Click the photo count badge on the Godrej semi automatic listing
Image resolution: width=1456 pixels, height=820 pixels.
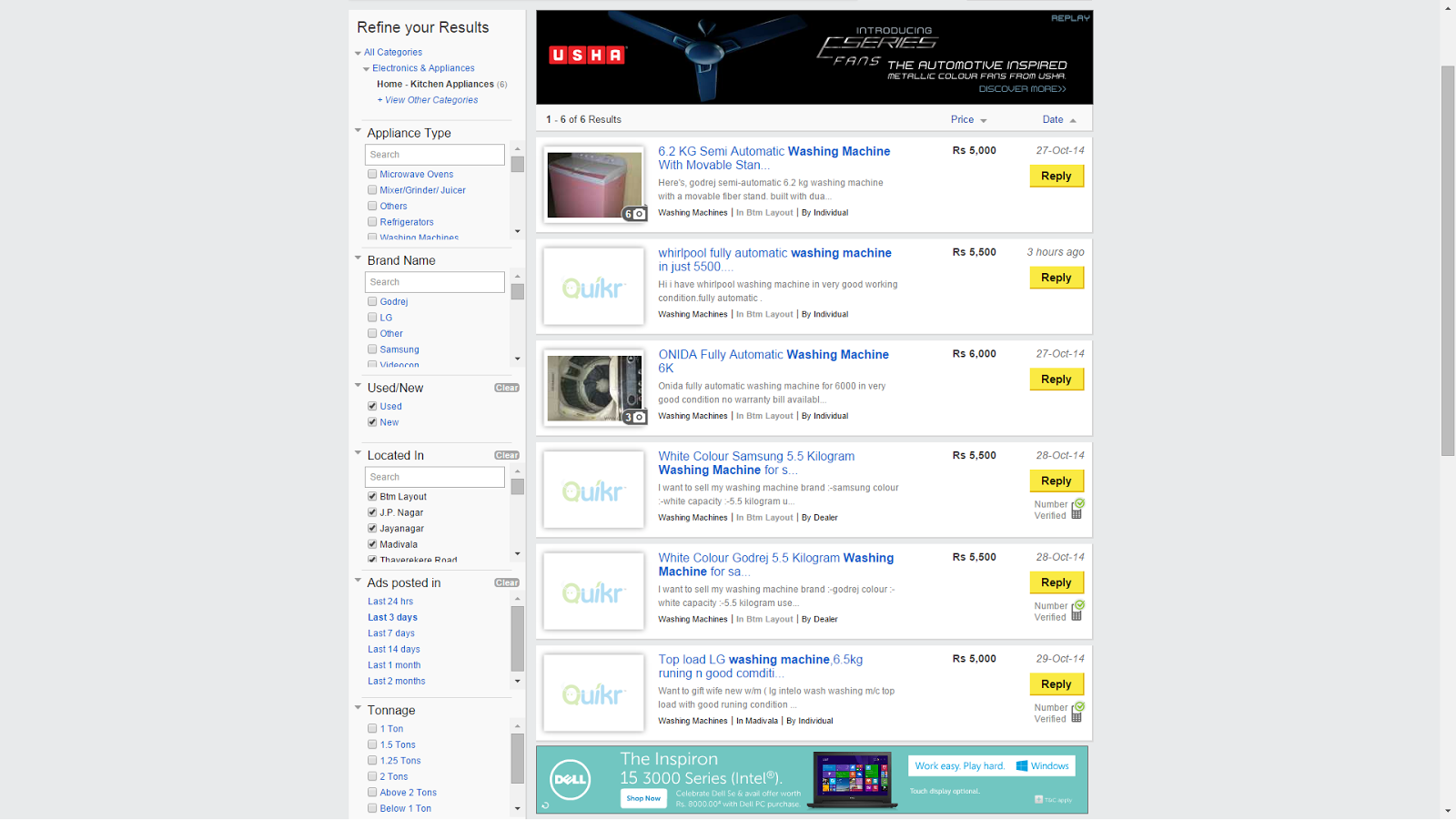point(634,214)
